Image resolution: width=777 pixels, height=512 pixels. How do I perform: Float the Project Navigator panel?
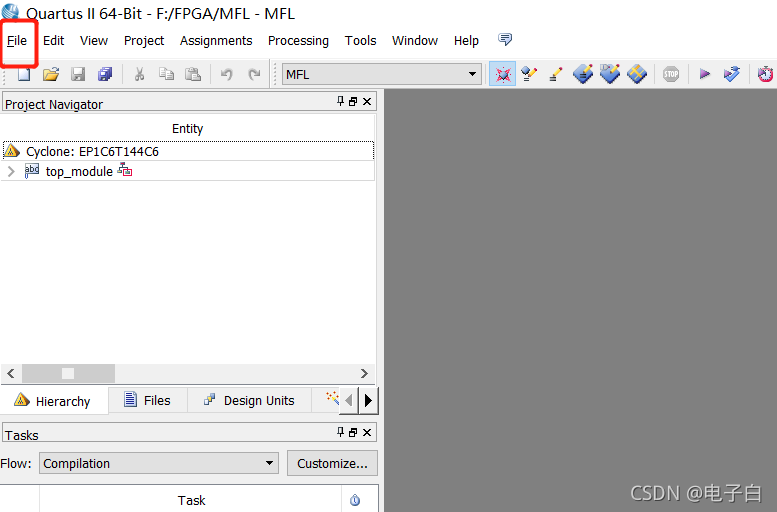(x=353, y=102)
